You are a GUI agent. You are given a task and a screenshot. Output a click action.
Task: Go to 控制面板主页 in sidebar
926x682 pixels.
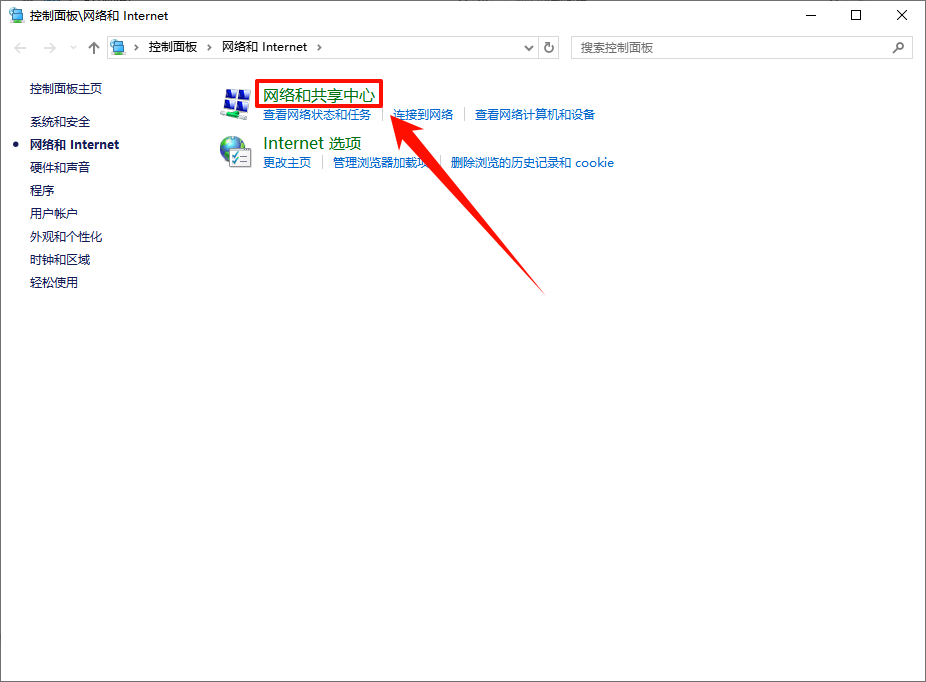66,89
